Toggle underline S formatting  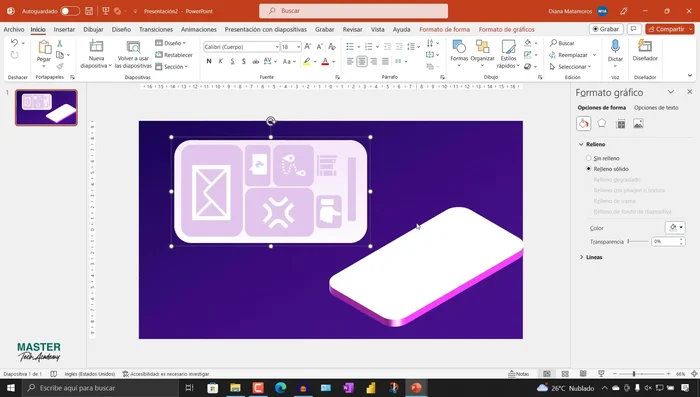tap(232, 61)
